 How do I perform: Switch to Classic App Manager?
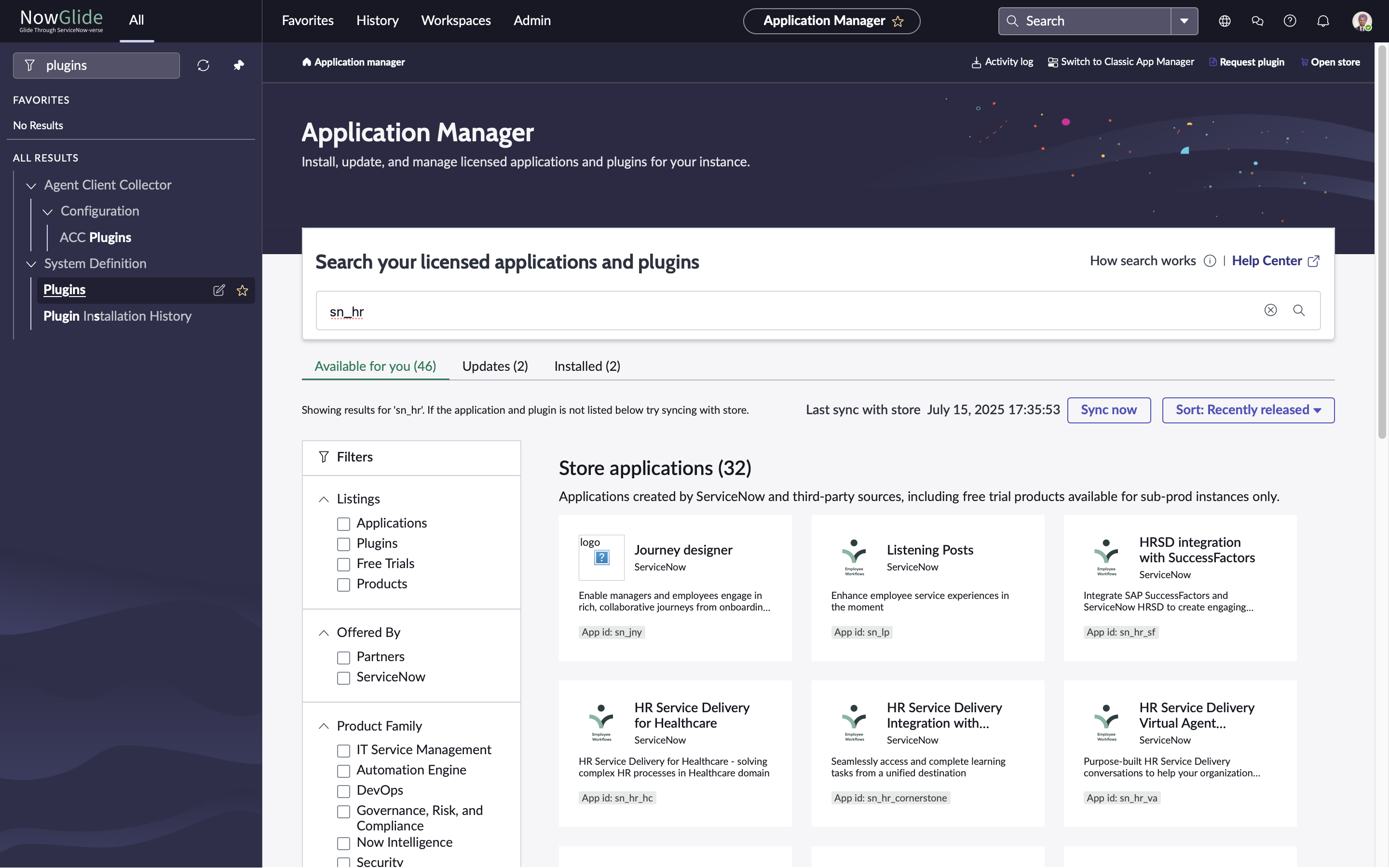pos(1120,62)
